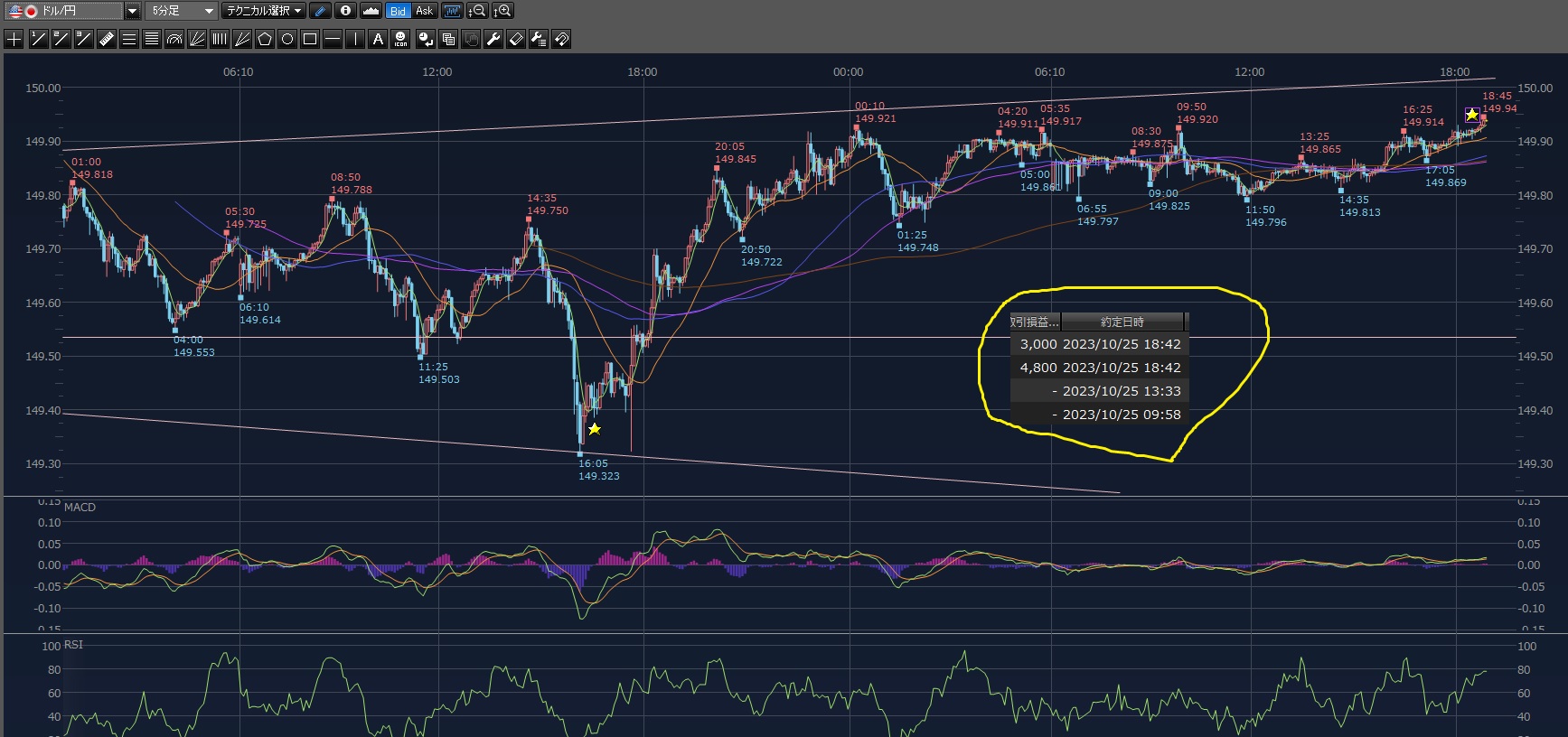Switch the chart to Bid prices

pyautogui.click(x=398, y=11)
